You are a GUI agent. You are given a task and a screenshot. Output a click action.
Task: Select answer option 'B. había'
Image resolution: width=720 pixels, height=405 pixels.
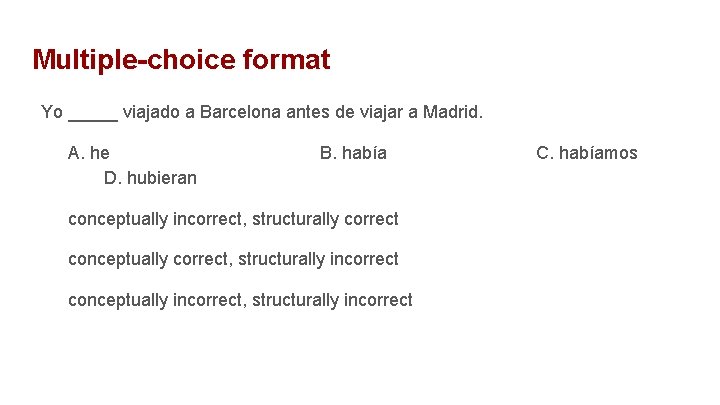click(353, 153)
